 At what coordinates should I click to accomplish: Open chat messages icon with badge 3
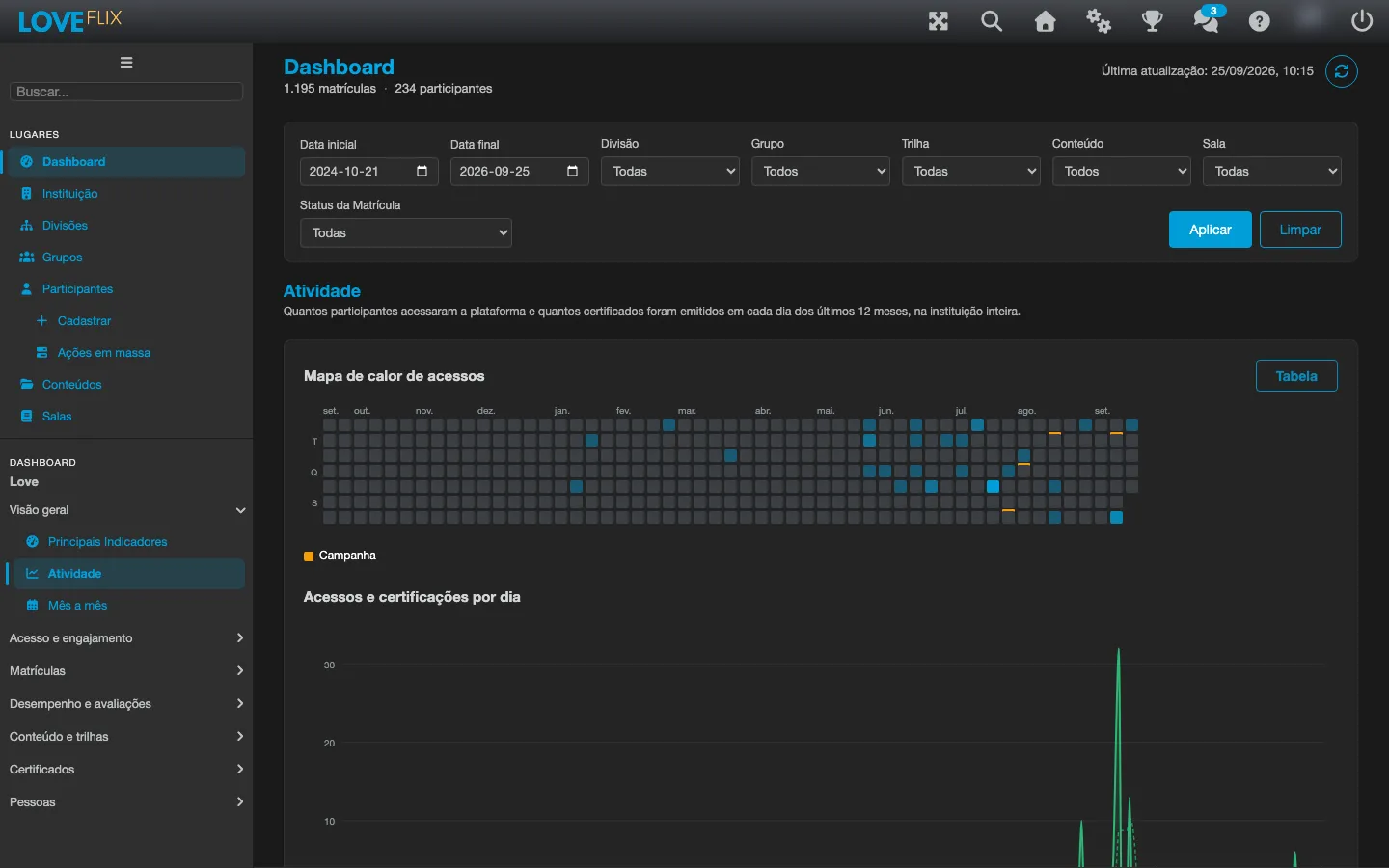pos(1207,19)
